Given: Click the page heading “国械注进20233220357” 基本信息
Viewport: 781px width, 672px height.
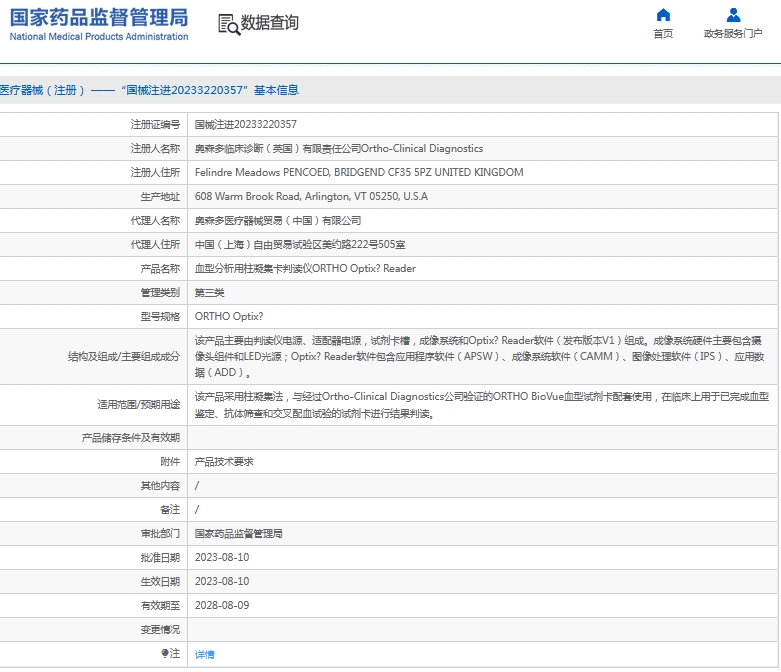Looking at the screenshot, I should point(210,90).
